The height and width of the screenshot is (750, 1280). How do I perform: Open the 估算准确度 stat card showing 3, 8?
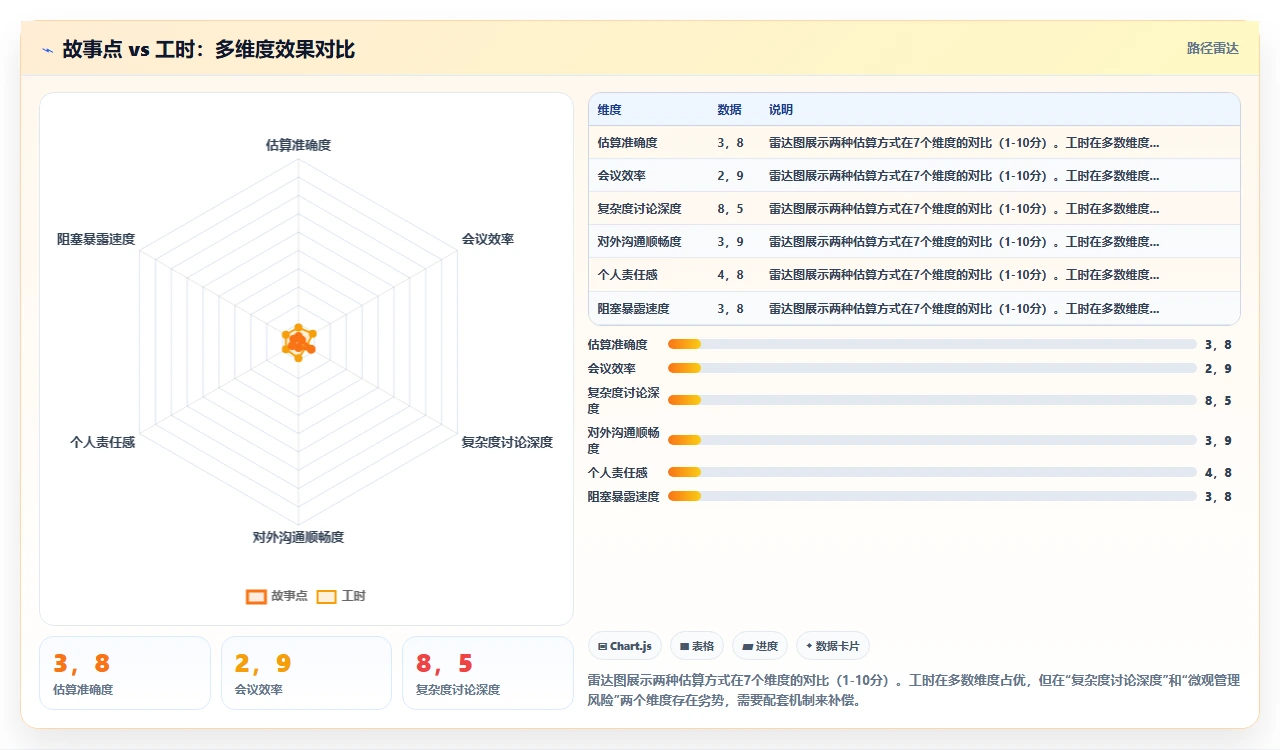[125, 673]
